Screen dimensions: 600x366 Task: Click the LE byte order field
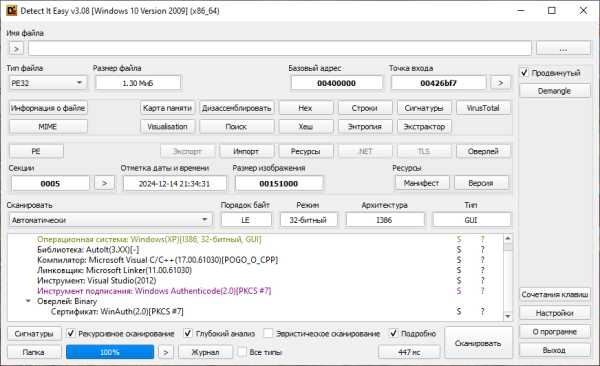[x=246, y=220]
